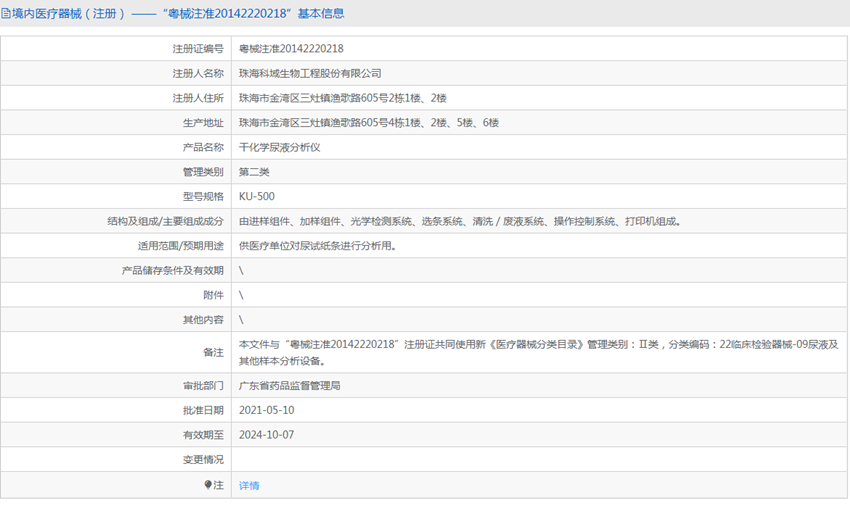Click the 有效期至 label
The image size is (850, 505).
tap(203, 435)
